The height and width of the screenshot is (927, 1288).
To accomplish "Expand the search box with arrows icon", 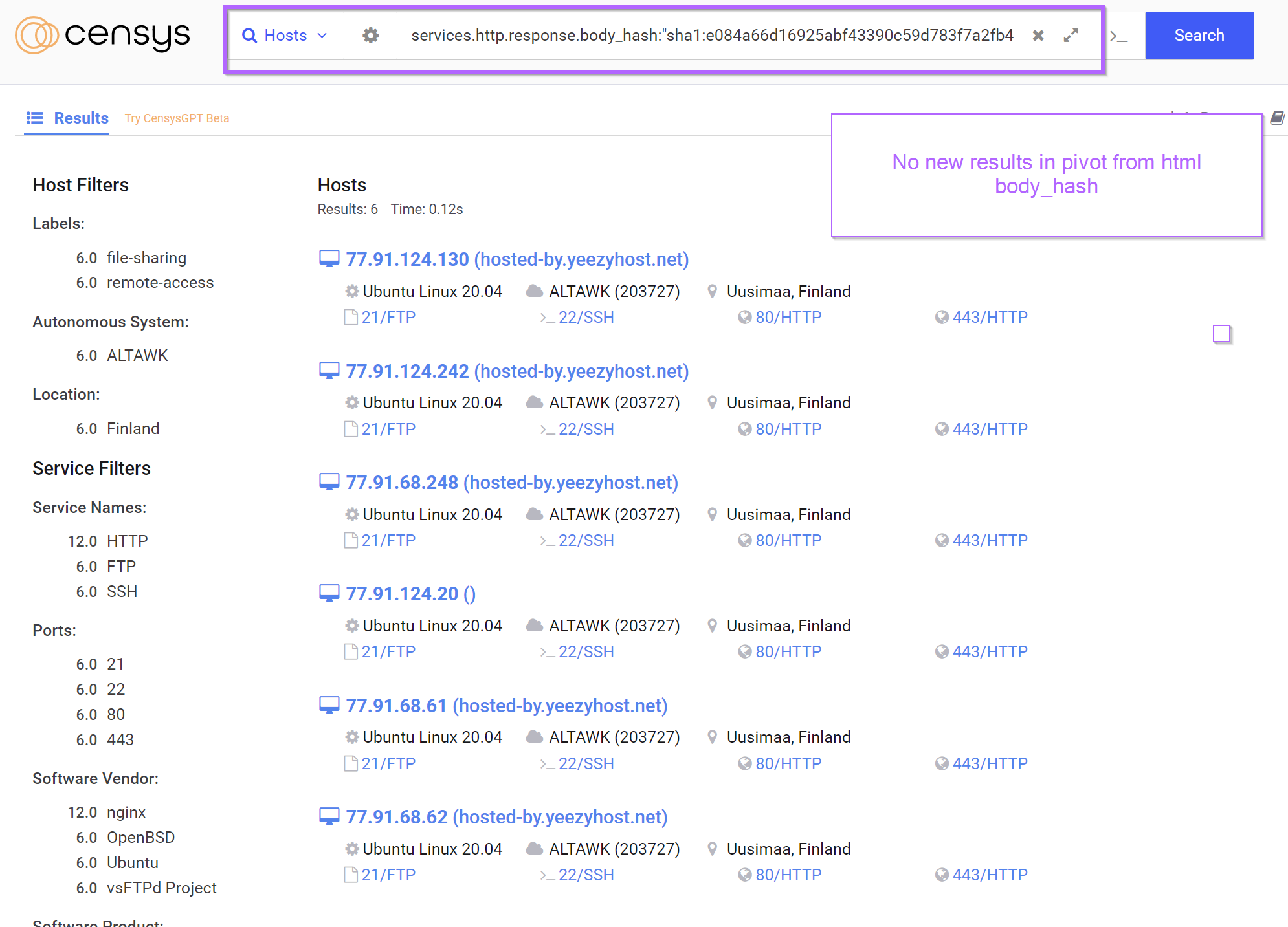I will (x=1071, y=36).
